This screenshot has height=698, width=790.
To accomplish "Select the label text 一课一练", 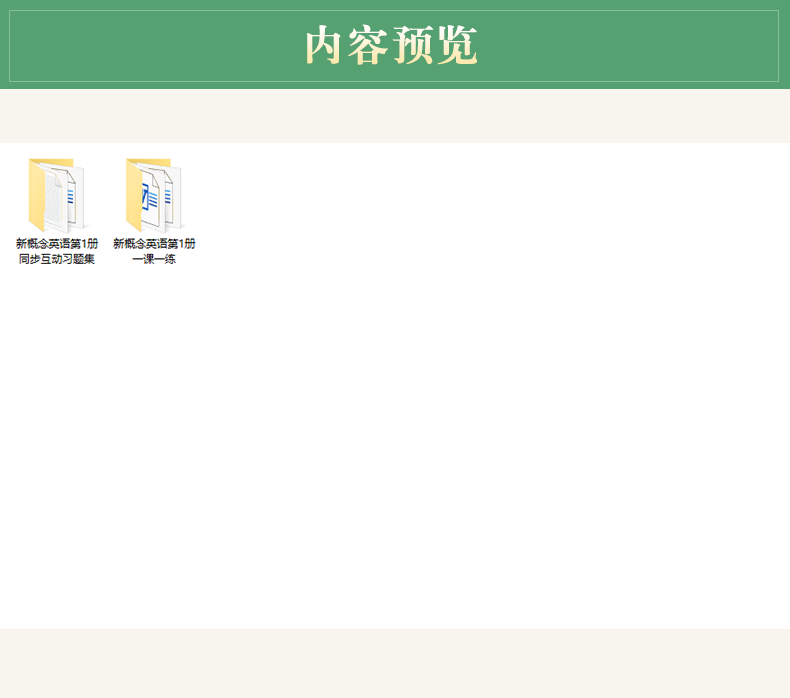I will pyautogui.click(x=154, y=259).
